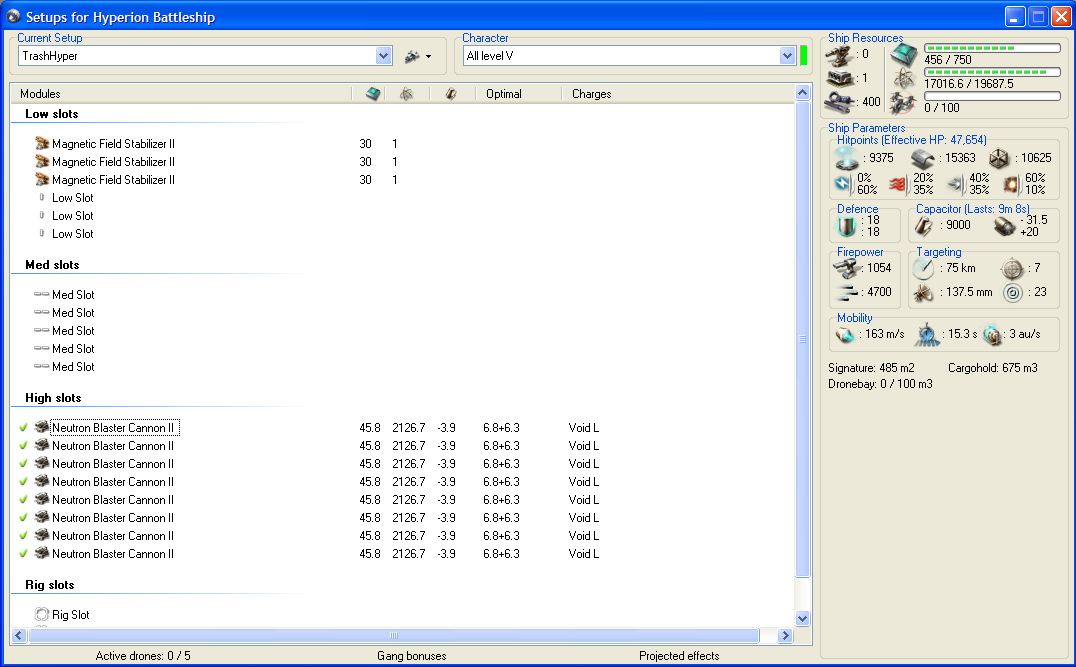
Task: Click the CPU resource icon
Action: (x=904, y=55)
